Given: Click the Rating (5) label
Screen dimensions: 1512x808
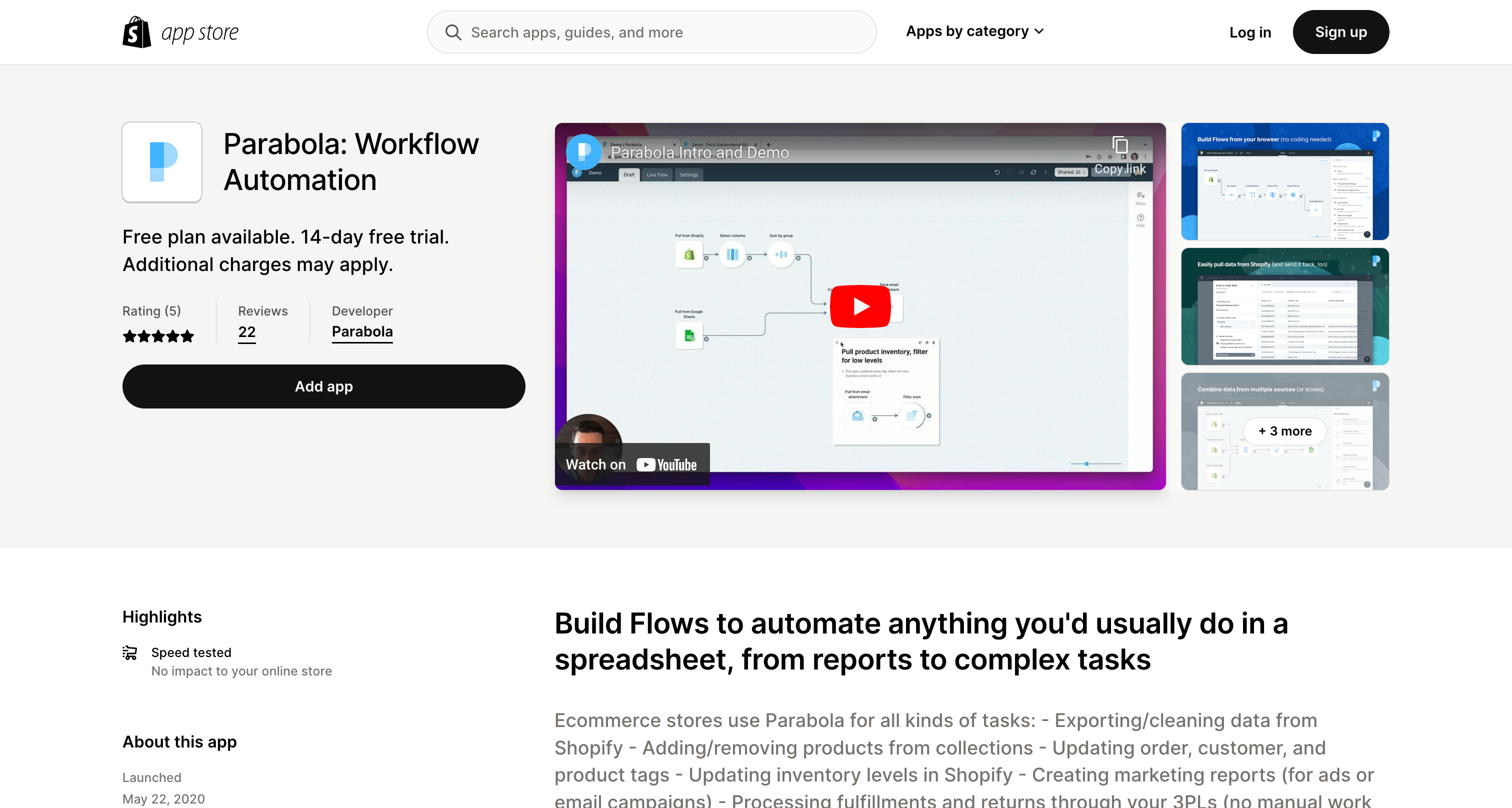Looking at the screenshot, I should tap(151, 311).
